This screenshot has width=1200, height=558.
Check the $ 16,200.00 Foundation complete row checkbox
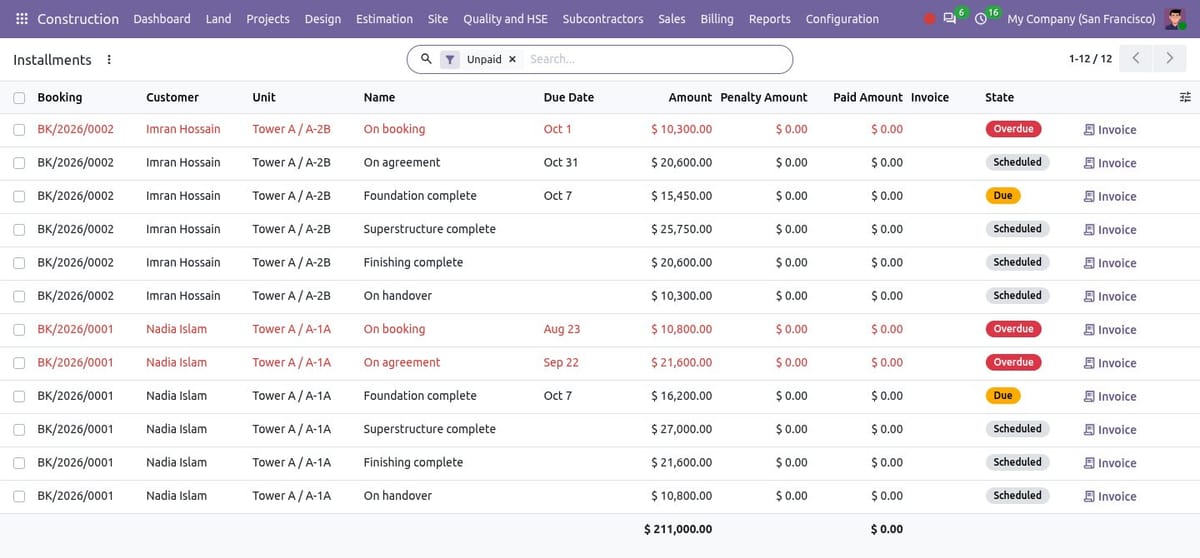coord(20,396)
